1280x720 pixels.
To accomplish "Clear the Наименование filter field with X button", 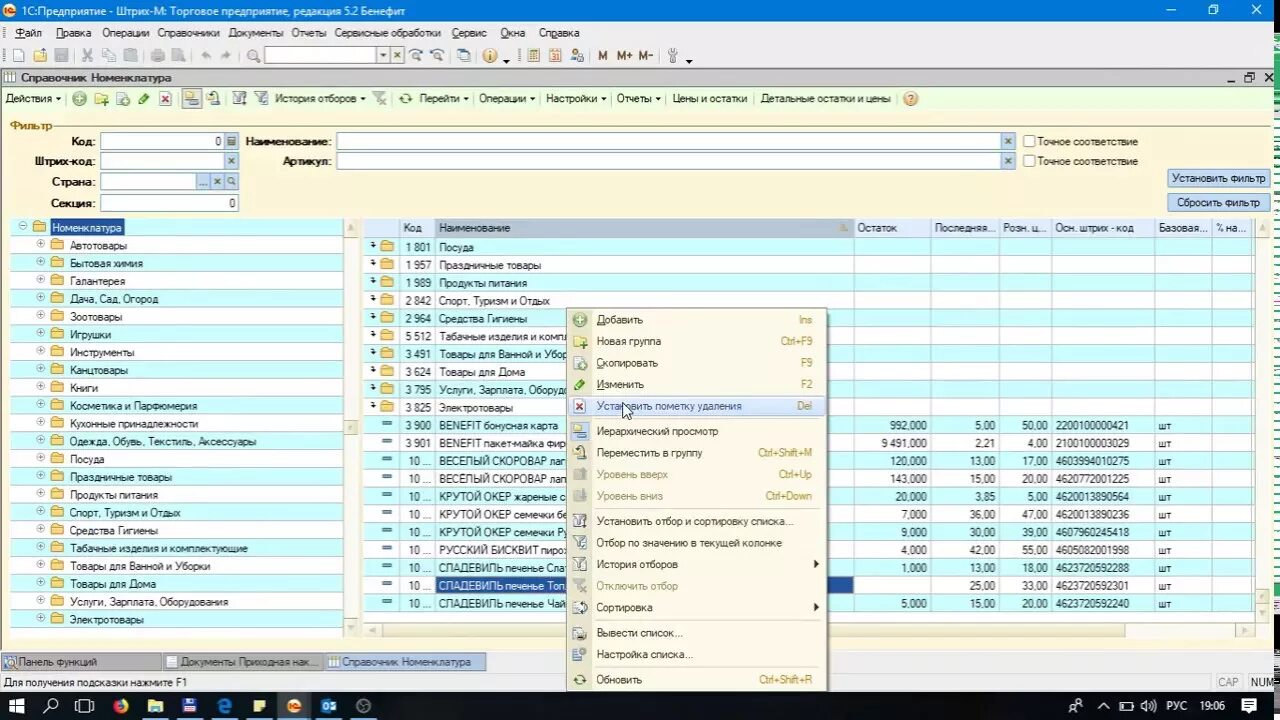I will [x=1008, y=142].
